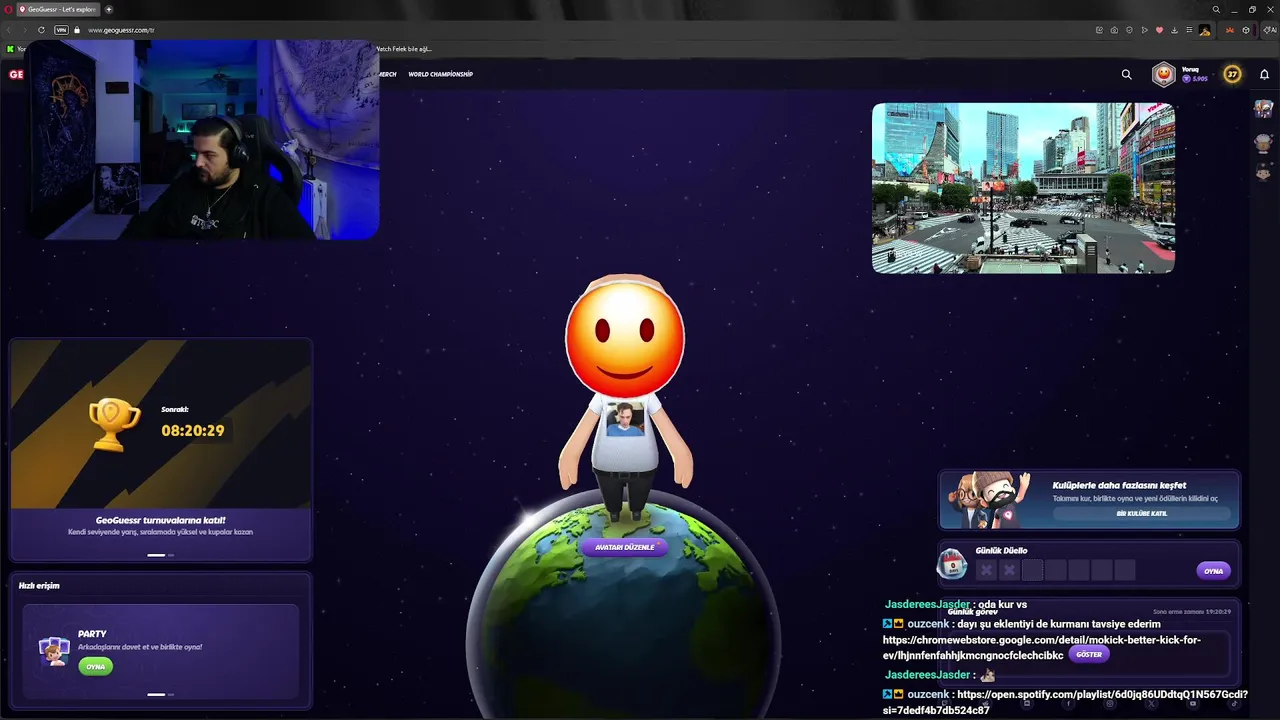Viewport: 1280px width, 720px height.
Task: Open the AI assistant button
Action: pyautogui.click(x=1269, y=30)
